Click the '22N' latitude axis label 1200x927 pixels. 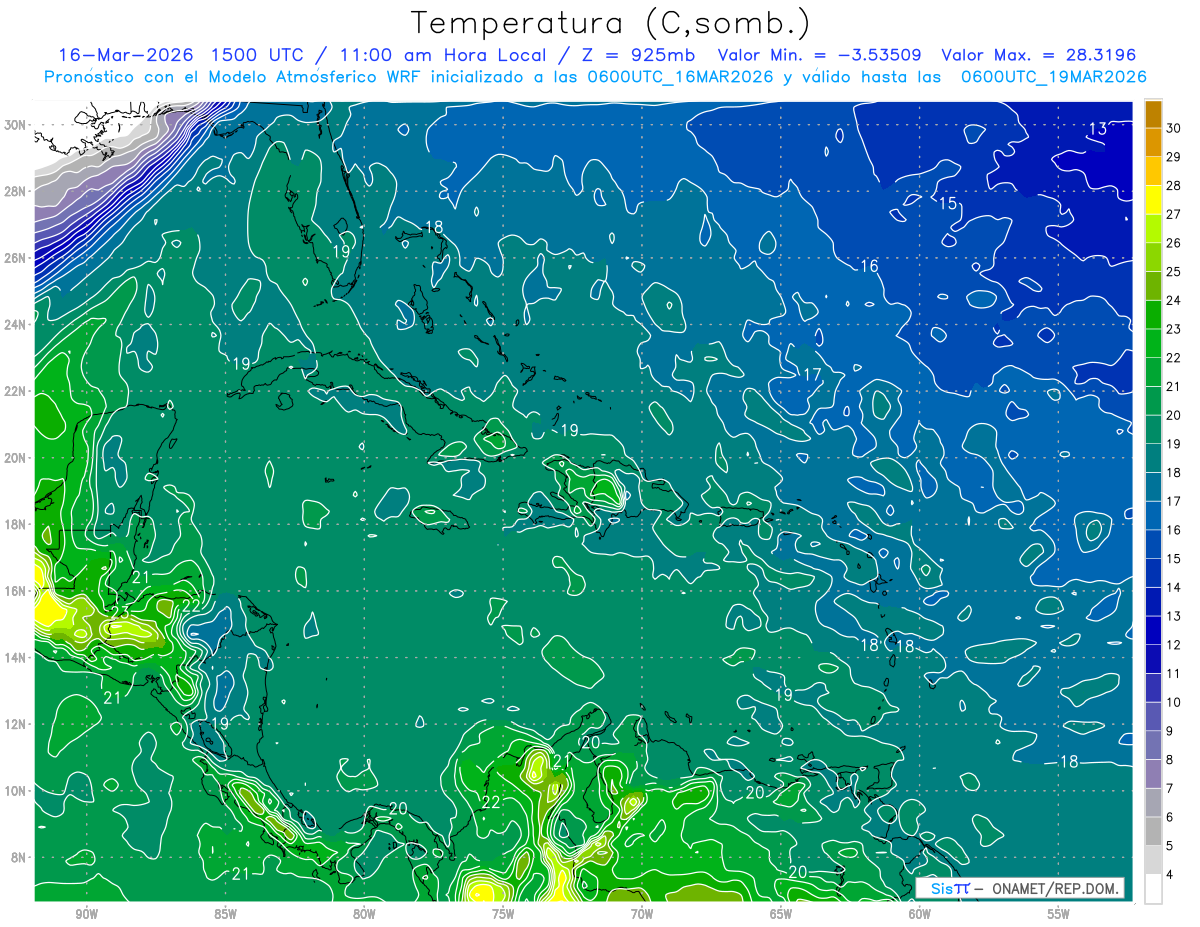[16, 391]
